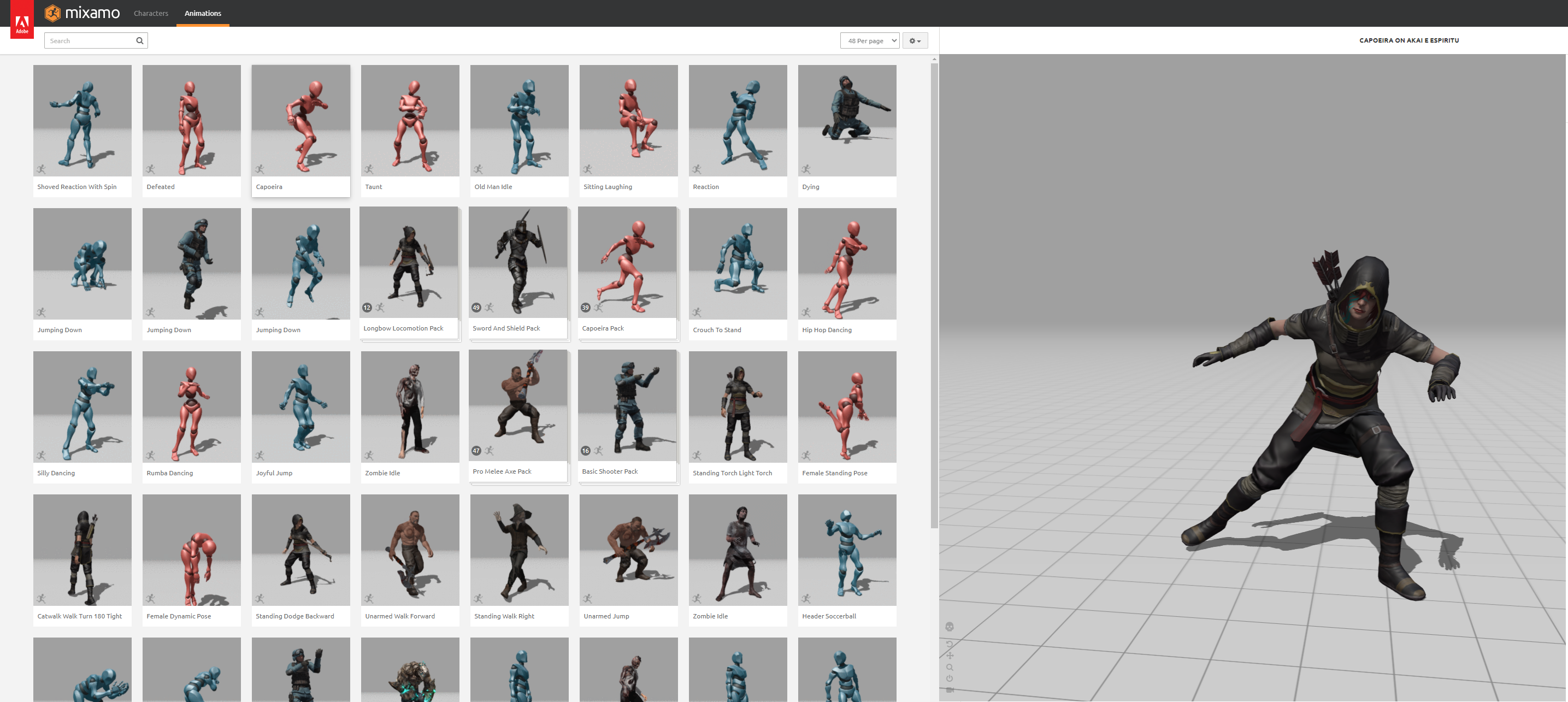Select the Hip Hop Dancing animation thumbnail

click(x=847, y=264)
